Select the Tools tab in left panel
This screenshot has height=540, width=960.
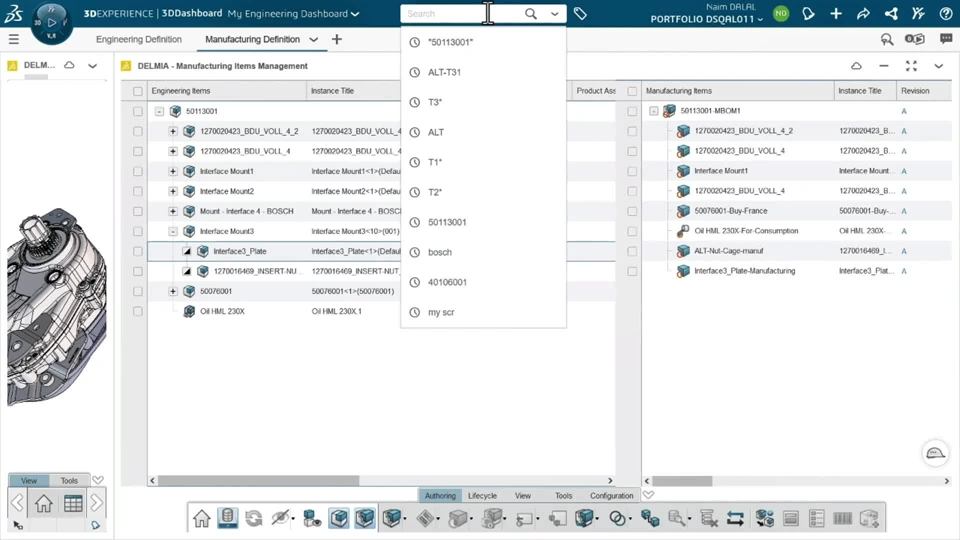pos(69,481)
